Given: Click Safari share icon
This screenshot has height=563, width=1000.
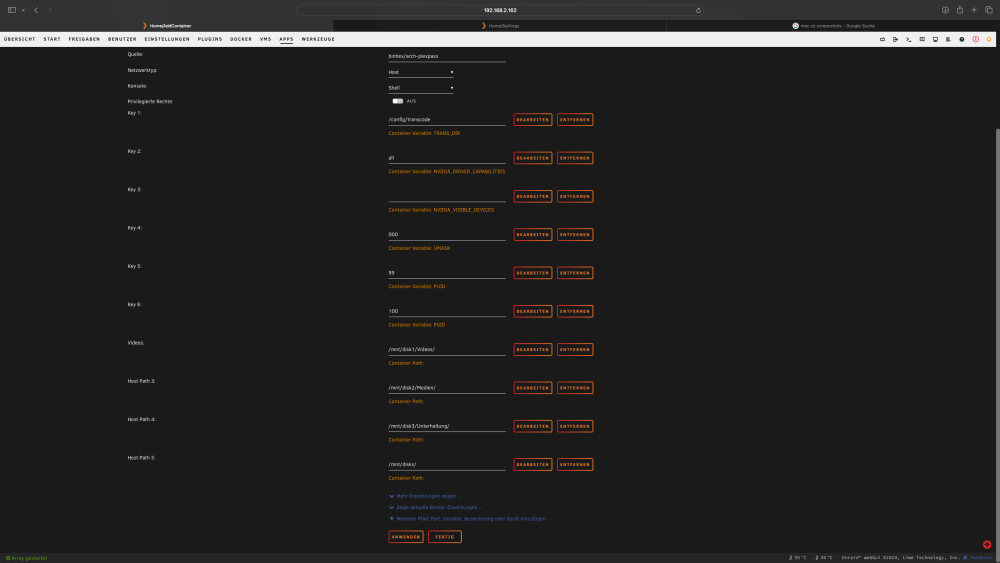Looking at the screenshot, I should (x=960, y=10).
